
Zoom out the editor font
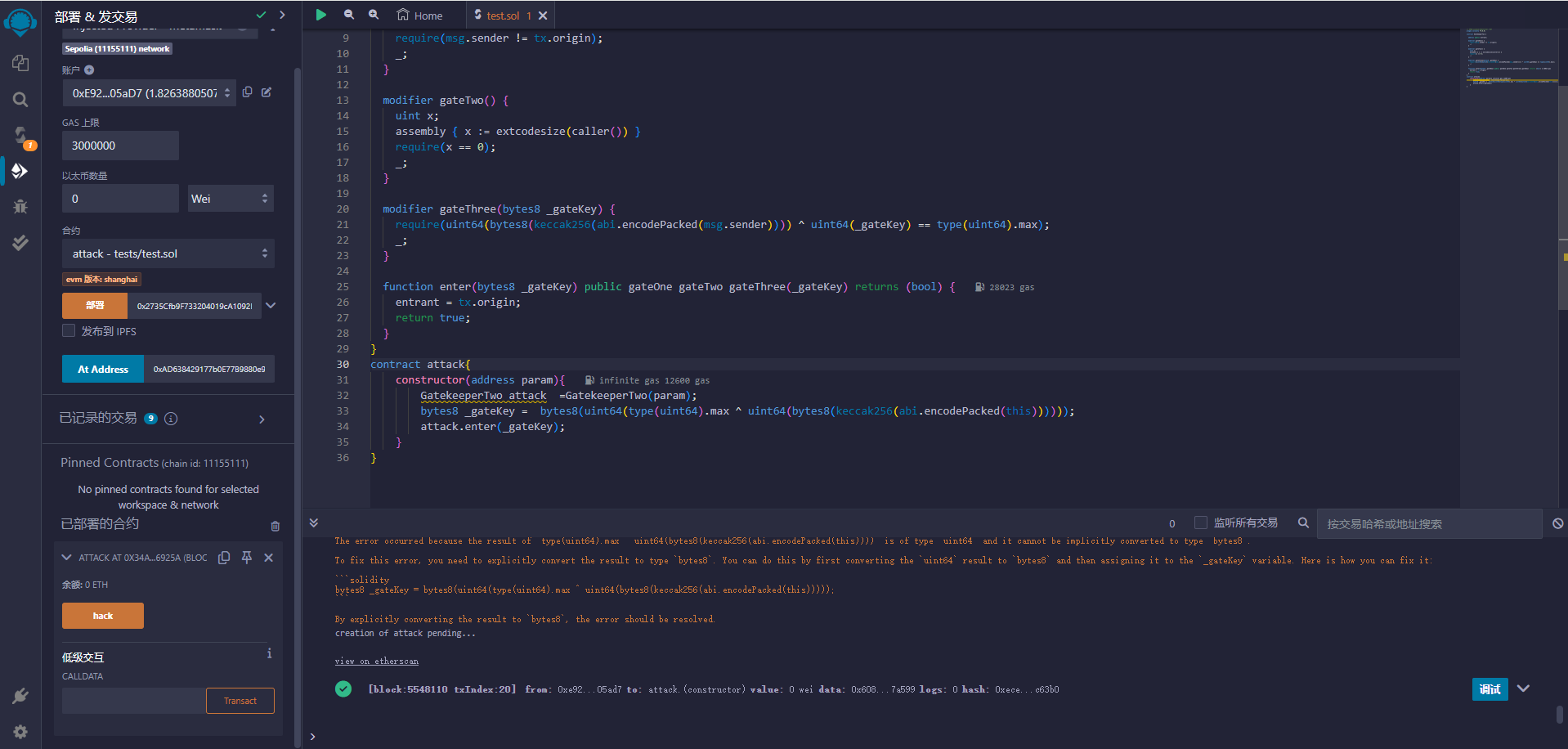point(349,15)
